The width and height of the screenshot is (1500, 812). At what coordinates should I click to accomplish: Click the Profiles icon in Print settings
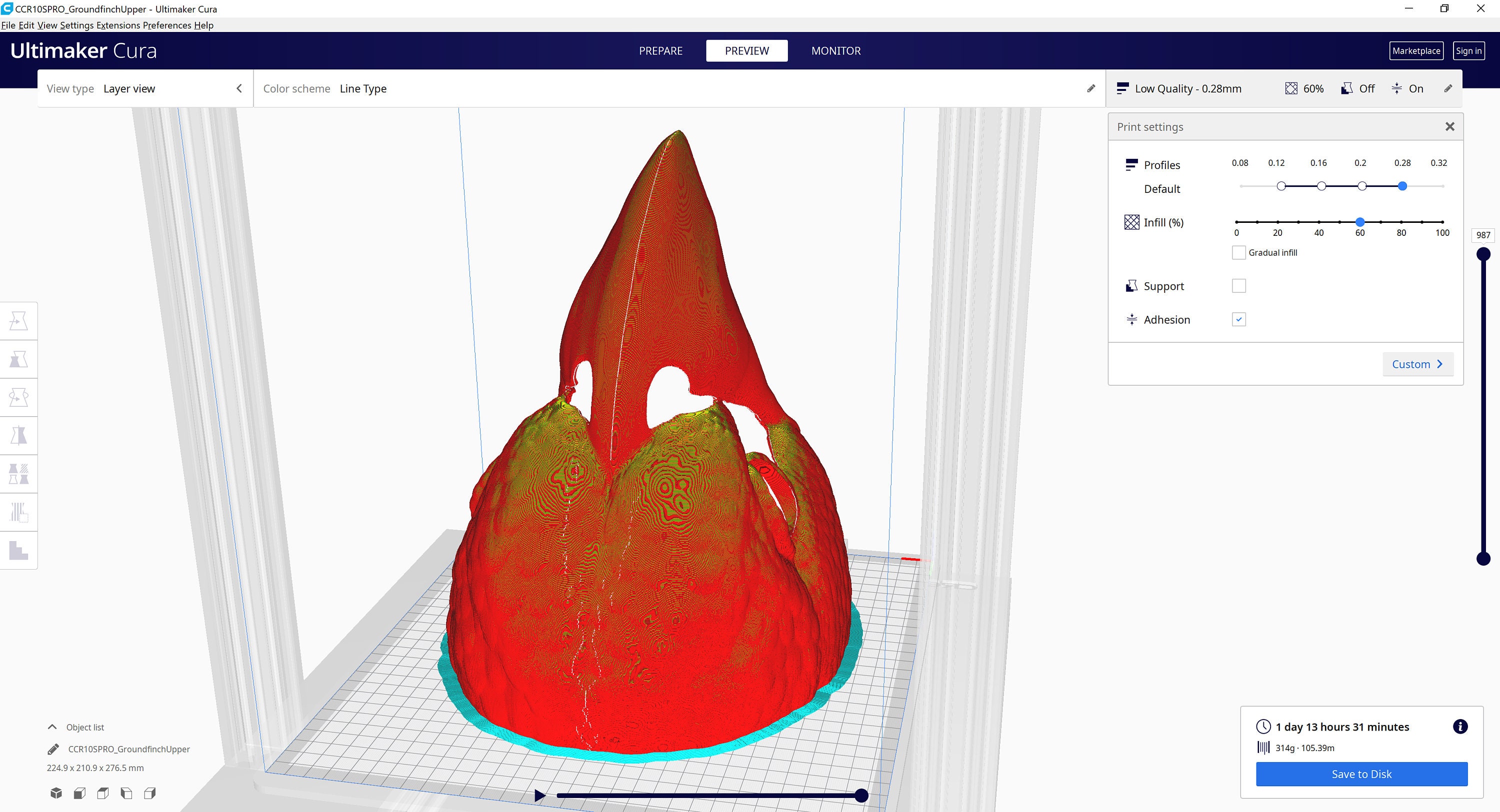(x=1131, y=165)
